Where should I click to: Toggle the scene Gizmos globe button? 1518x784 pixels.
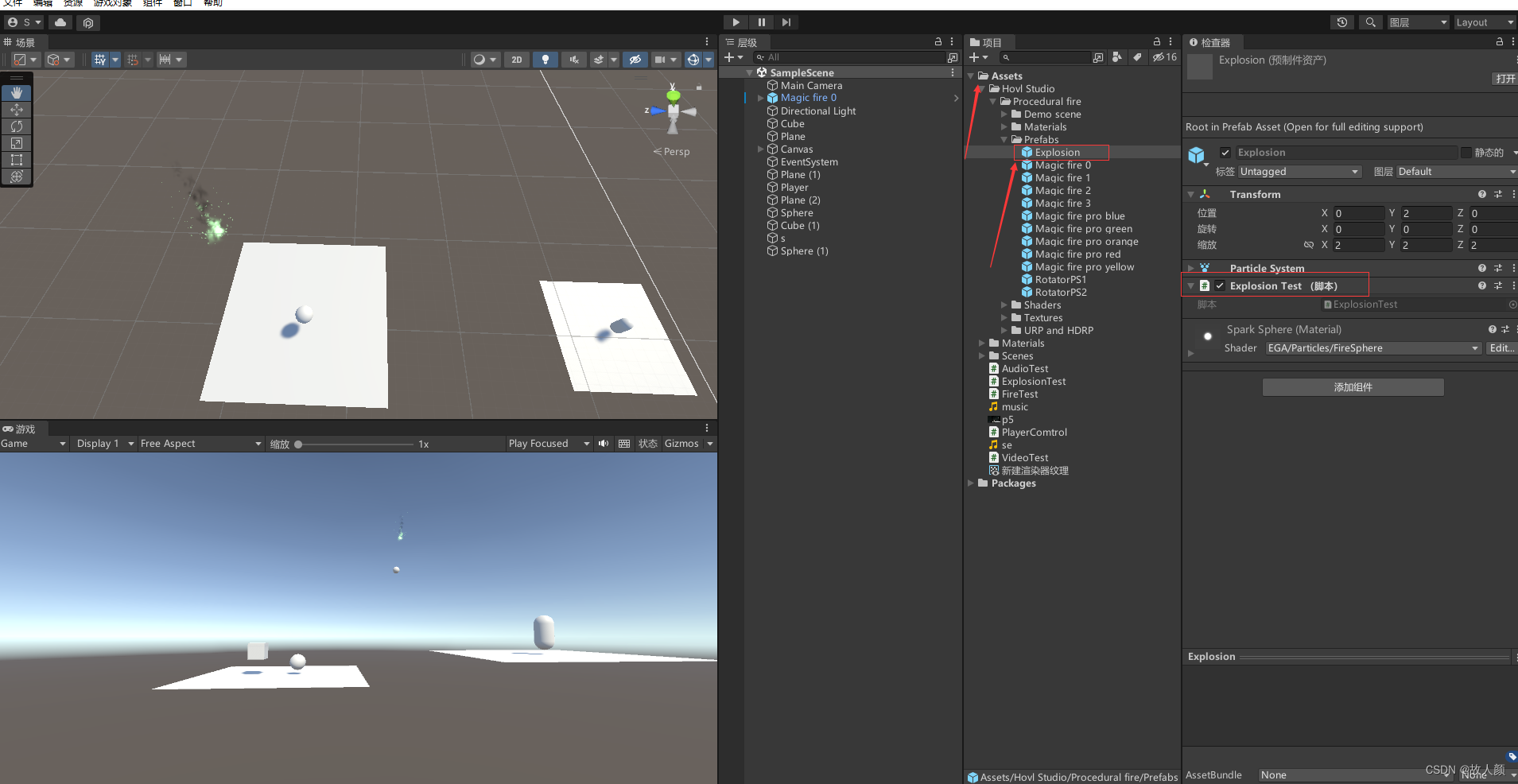point(693,60)
